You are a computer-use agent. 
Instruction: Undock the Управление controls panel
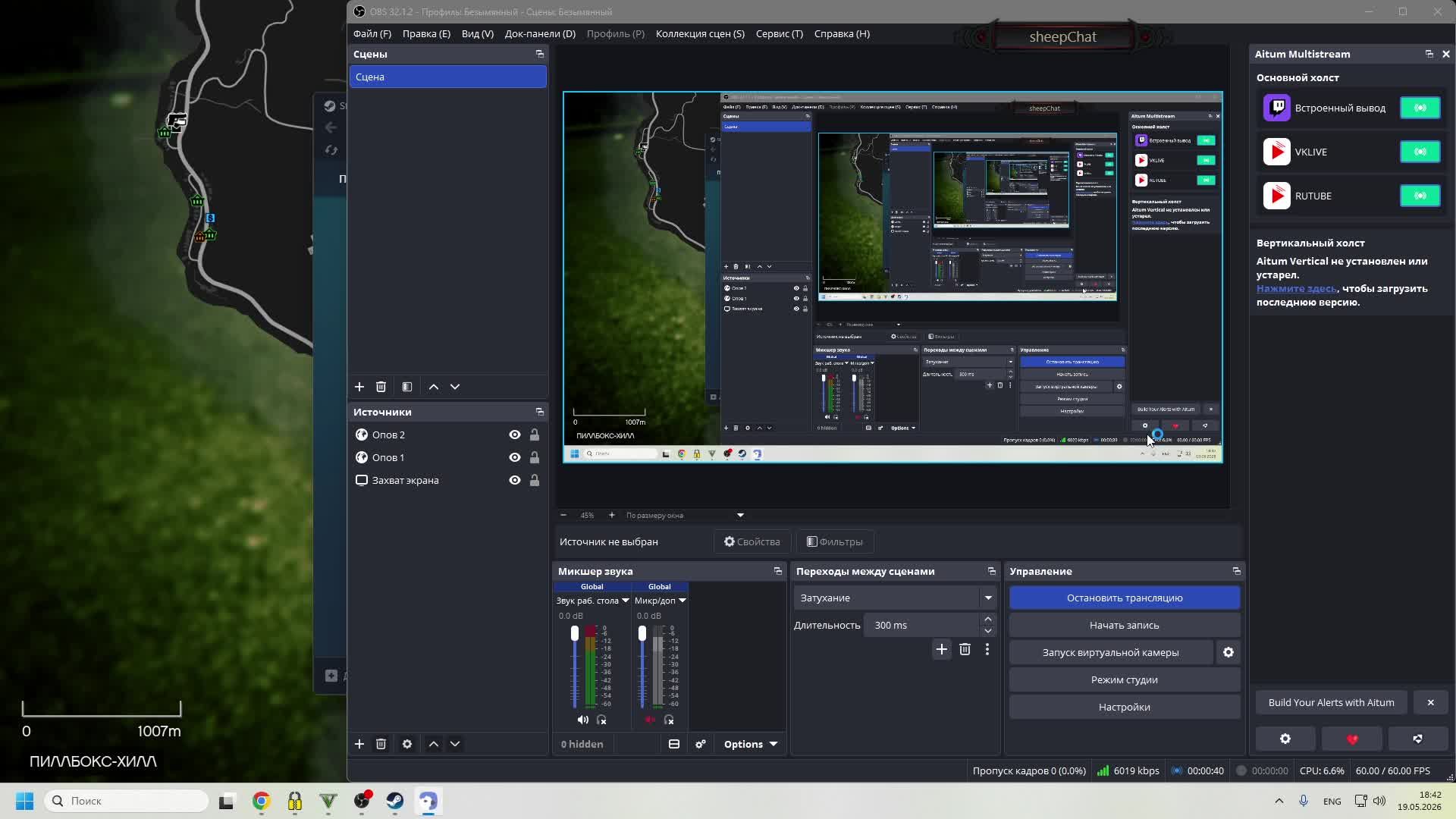click(1237, 571)
